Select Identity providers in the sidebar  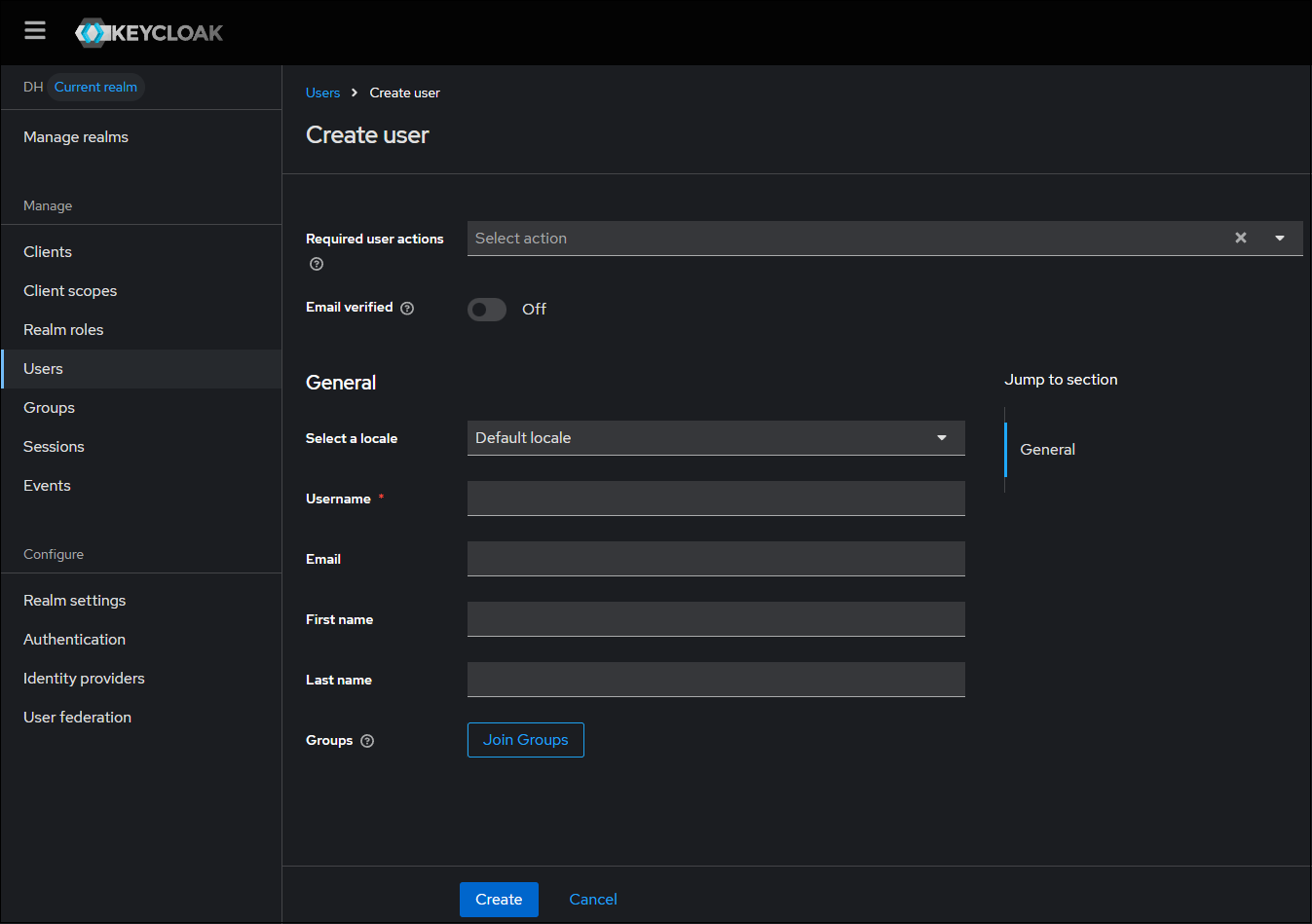[84, 678]
